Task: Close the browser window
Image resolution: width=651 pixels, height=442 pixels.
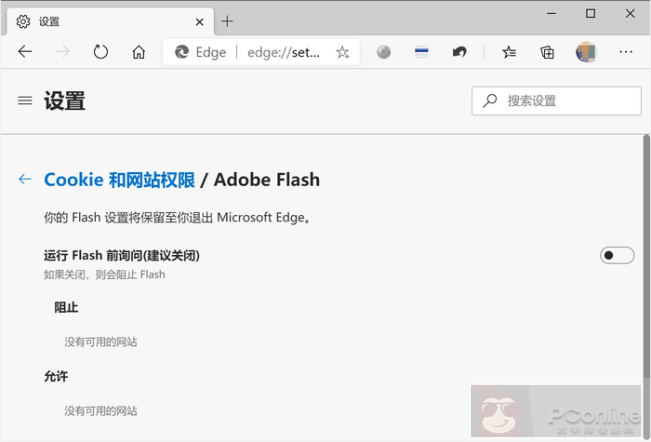Action: click(x=630, y=14)
